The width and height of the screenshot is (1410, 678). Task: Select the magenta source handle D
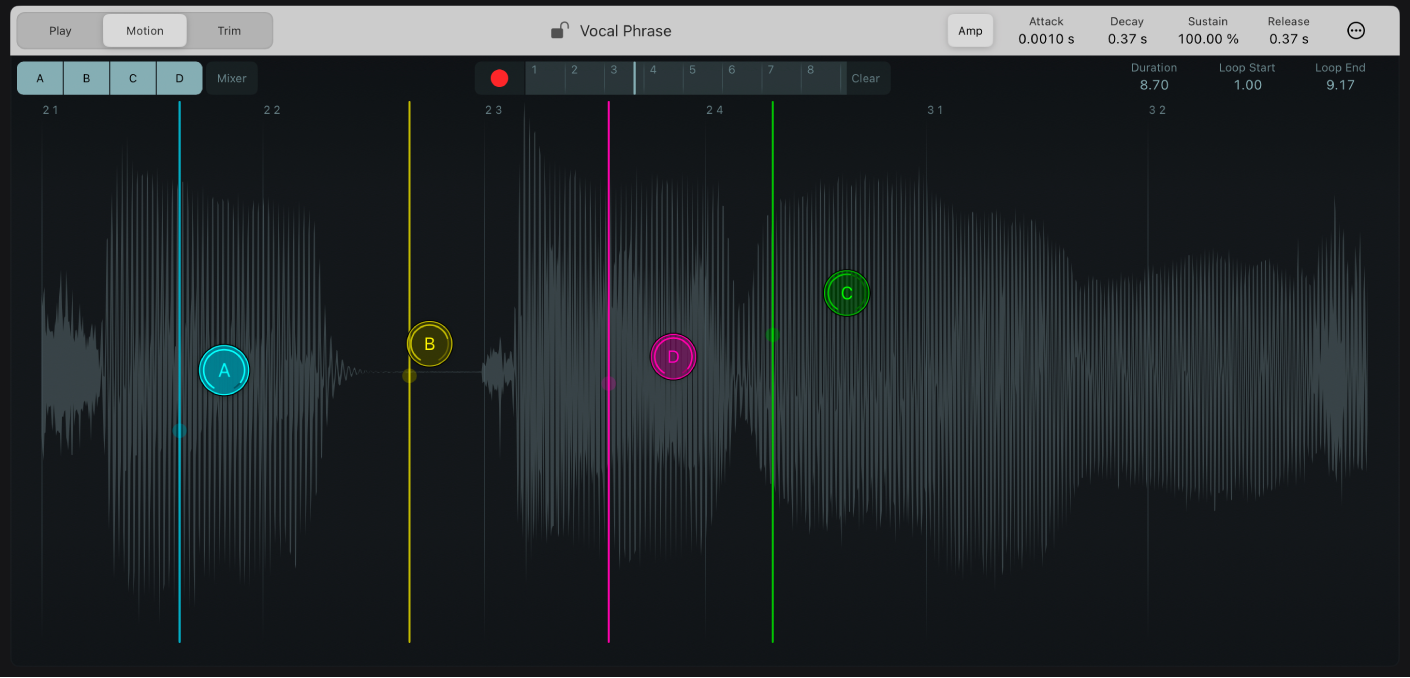[x=673, y=357]
